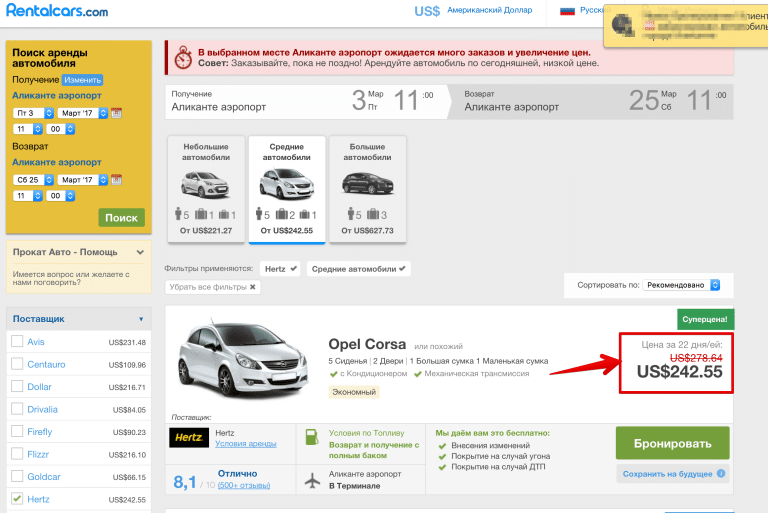The height and width of the screenshot is (513, 768).
Task: Open return day dropdown Сб 25
Action: [x=33, y=180]
